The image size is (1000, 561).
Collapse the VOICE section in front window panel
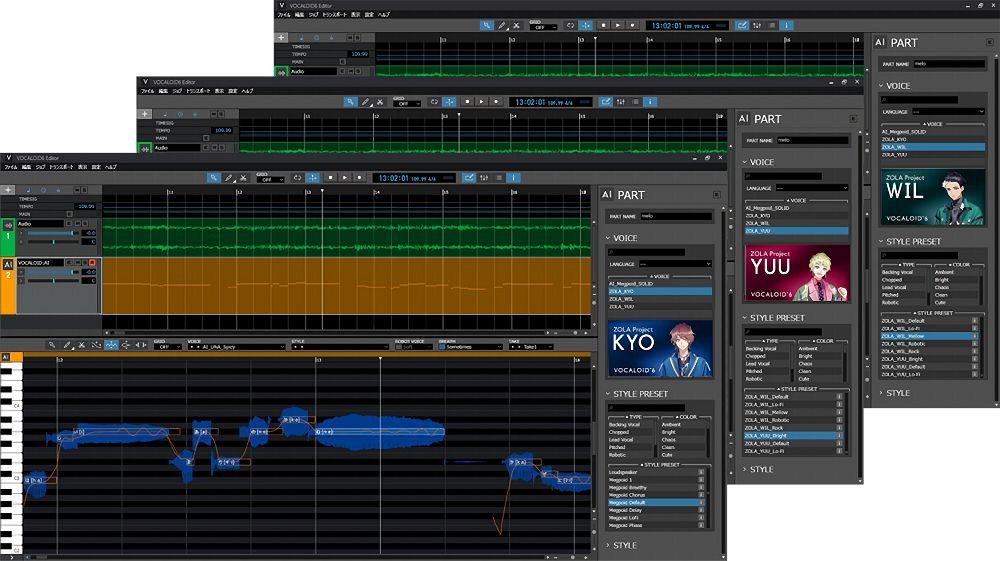click(x=608, y=238)
